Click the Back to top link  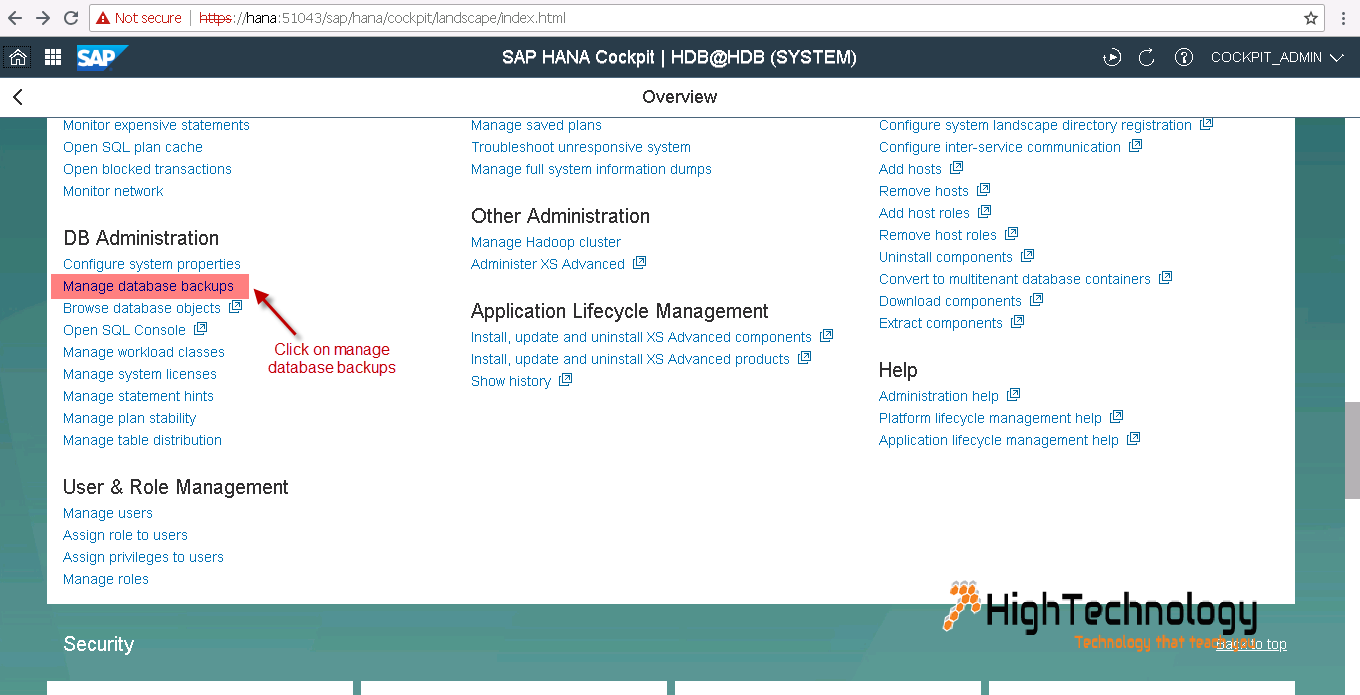click(1251, 644)
